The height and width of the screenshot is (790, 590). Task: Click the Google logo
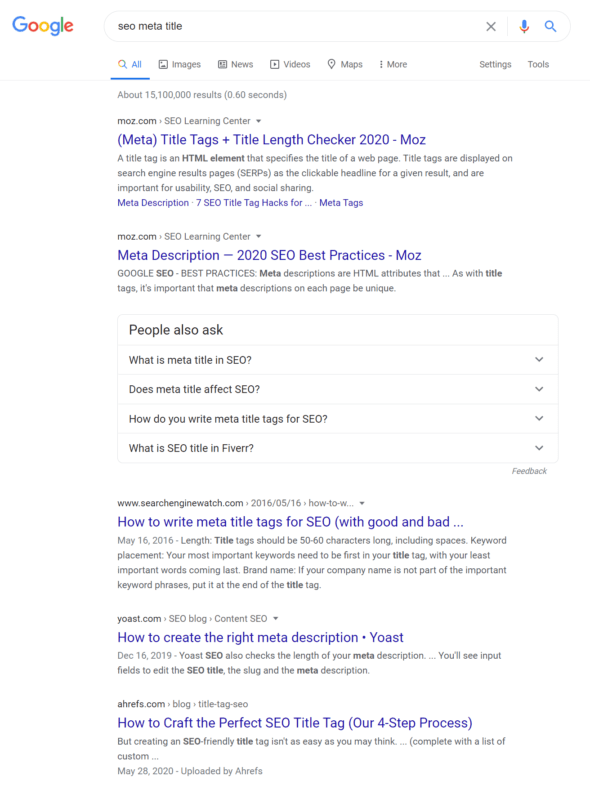(x=43, y=25)
